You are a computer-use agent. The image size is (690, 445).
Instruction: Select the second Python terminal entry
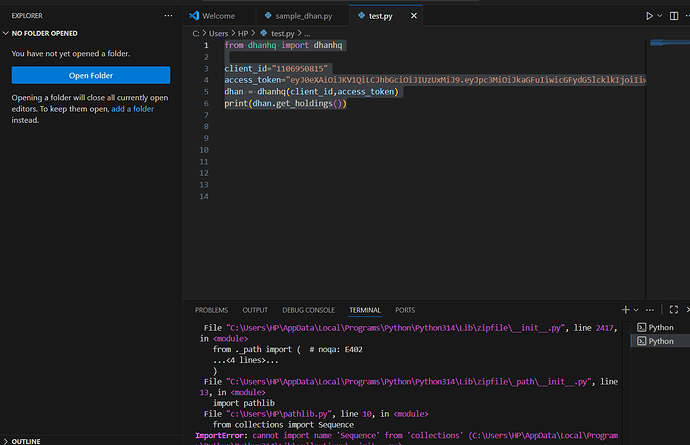(x=660, y=341)
